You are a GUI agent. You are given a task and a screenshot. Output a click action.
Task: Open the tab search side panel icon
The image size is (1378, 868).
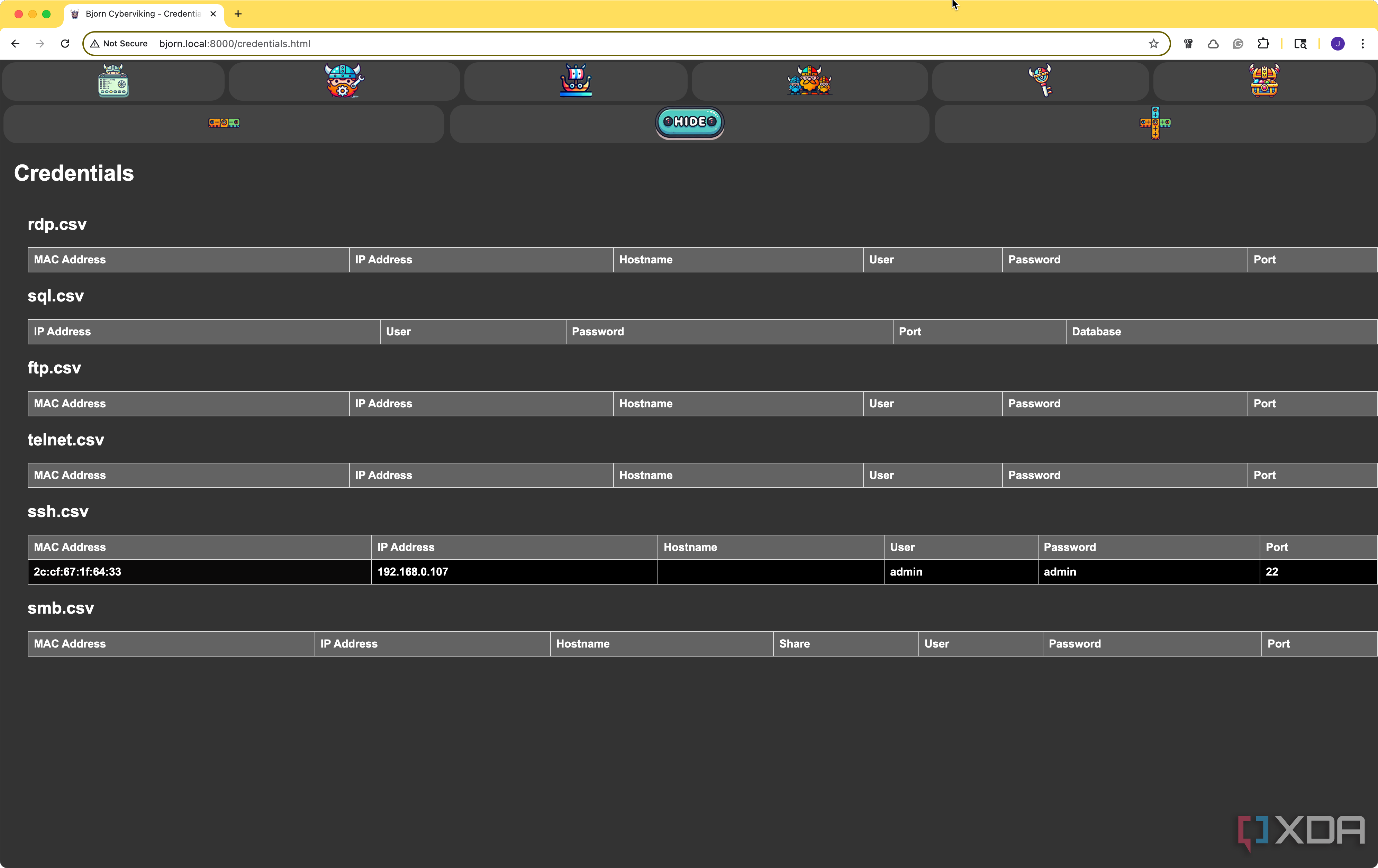[x=1300, y=44]
